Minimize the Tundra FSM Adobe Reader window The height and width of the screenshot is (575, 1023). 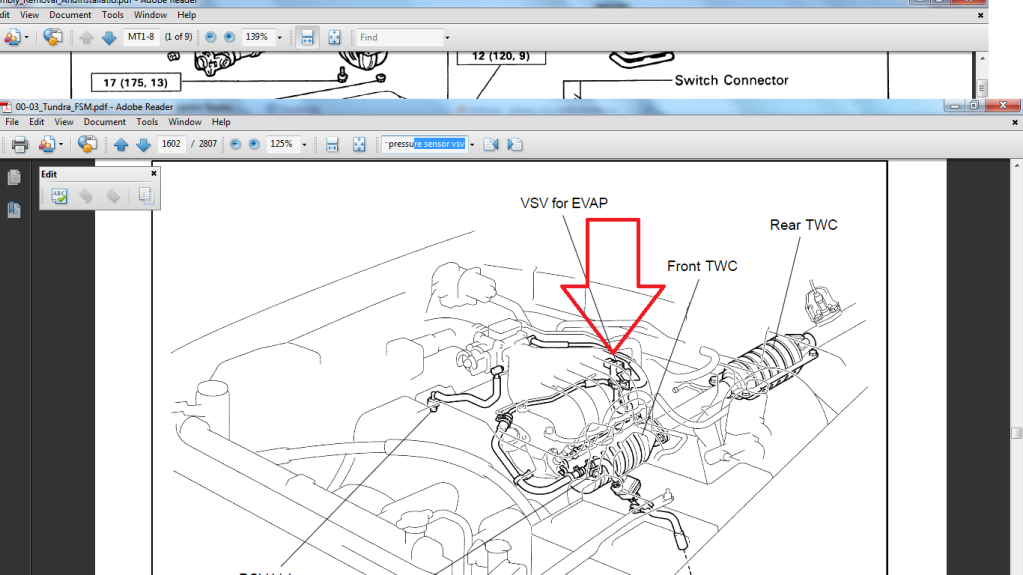[x=954, y=105]
